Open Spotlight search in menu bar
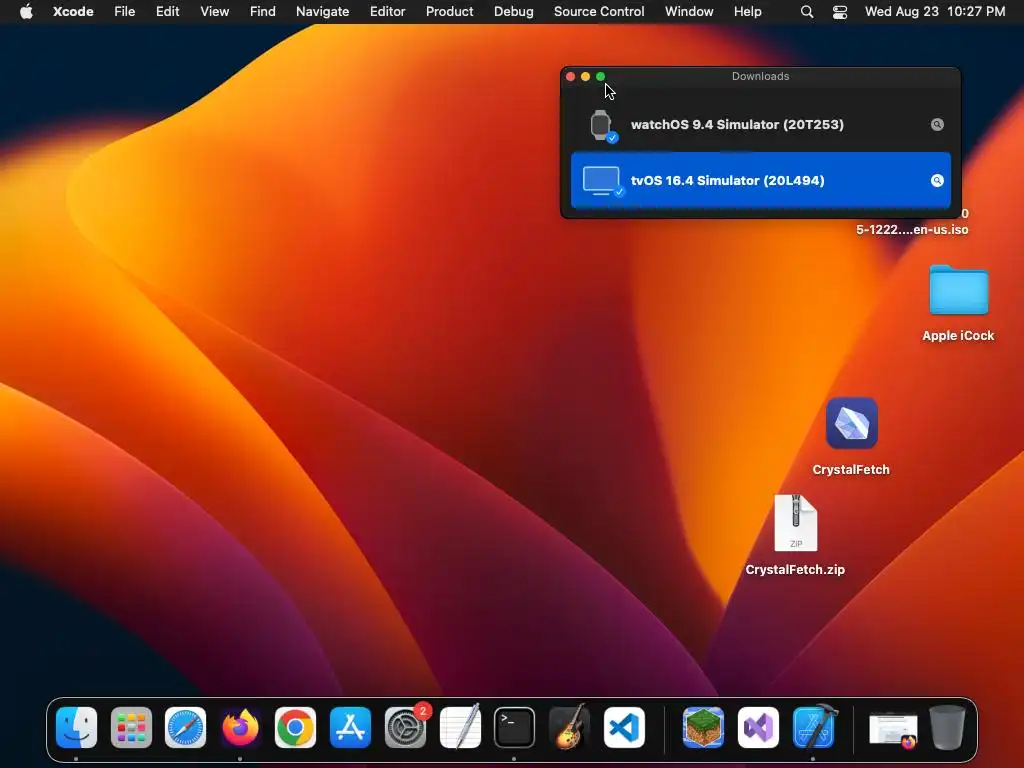The width and height of the screenshot is (1024, 768). (807, 12)
